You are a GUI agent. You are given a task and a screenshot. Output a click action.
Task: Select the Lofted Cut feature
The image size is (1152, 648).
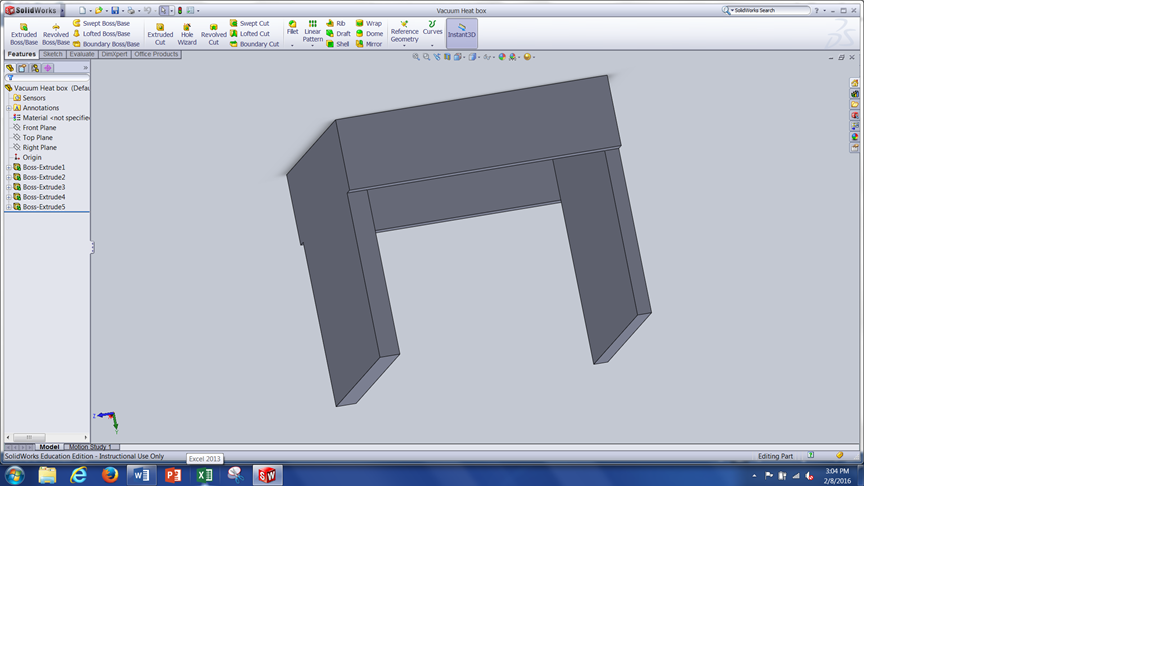click(x=250, y=34)
